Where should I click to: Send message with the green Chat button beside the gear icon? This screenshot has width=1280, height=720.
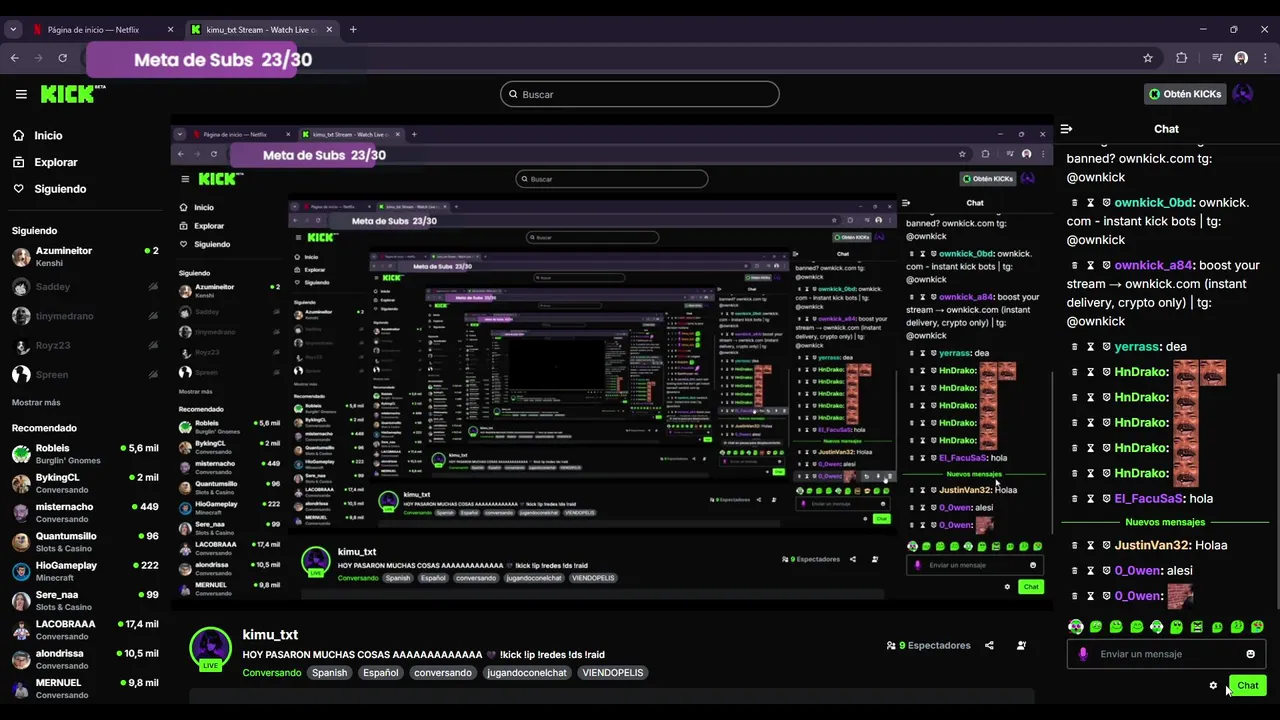tap(1248, 686)
